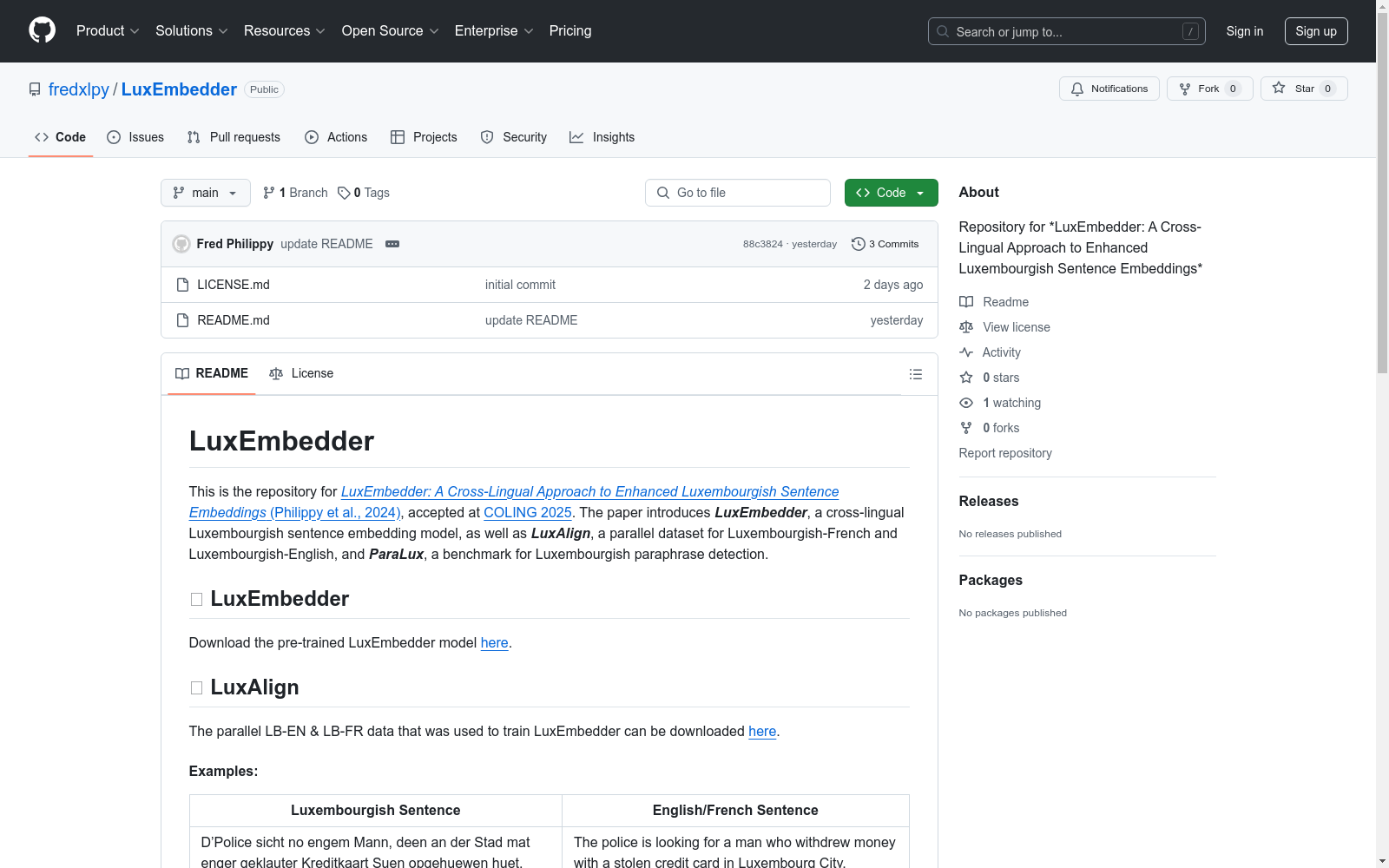
Task: Open the COLING 2025 link
Action: click(x=528, y=512)
